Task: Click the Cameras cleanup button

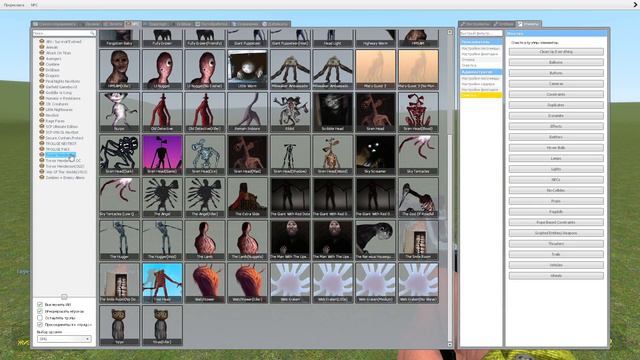Action: tap(556, 84)
